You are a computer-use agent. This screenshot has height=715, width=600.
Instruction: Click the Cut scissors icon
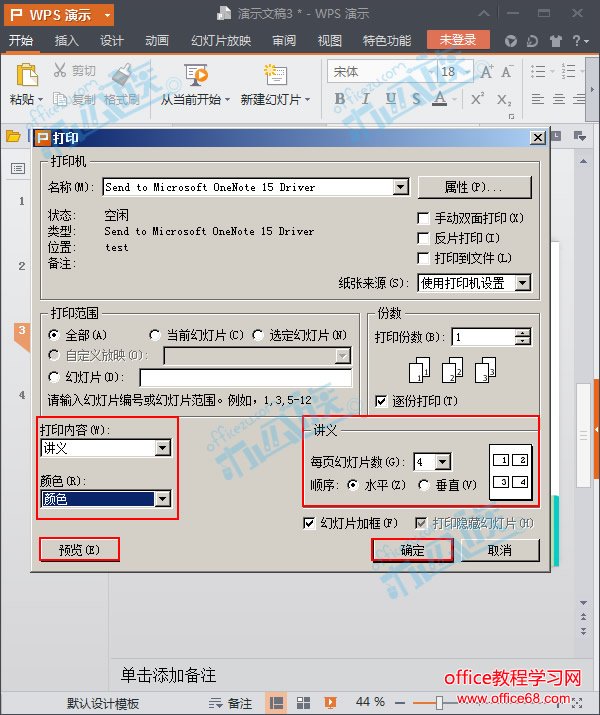click(60, 70)
